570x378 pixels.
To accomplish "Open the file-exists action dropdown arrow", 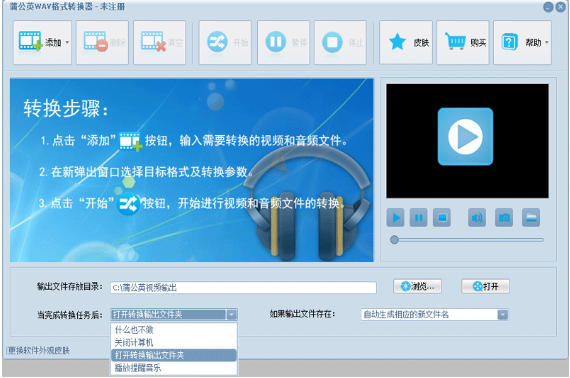I will coord(502,314).
